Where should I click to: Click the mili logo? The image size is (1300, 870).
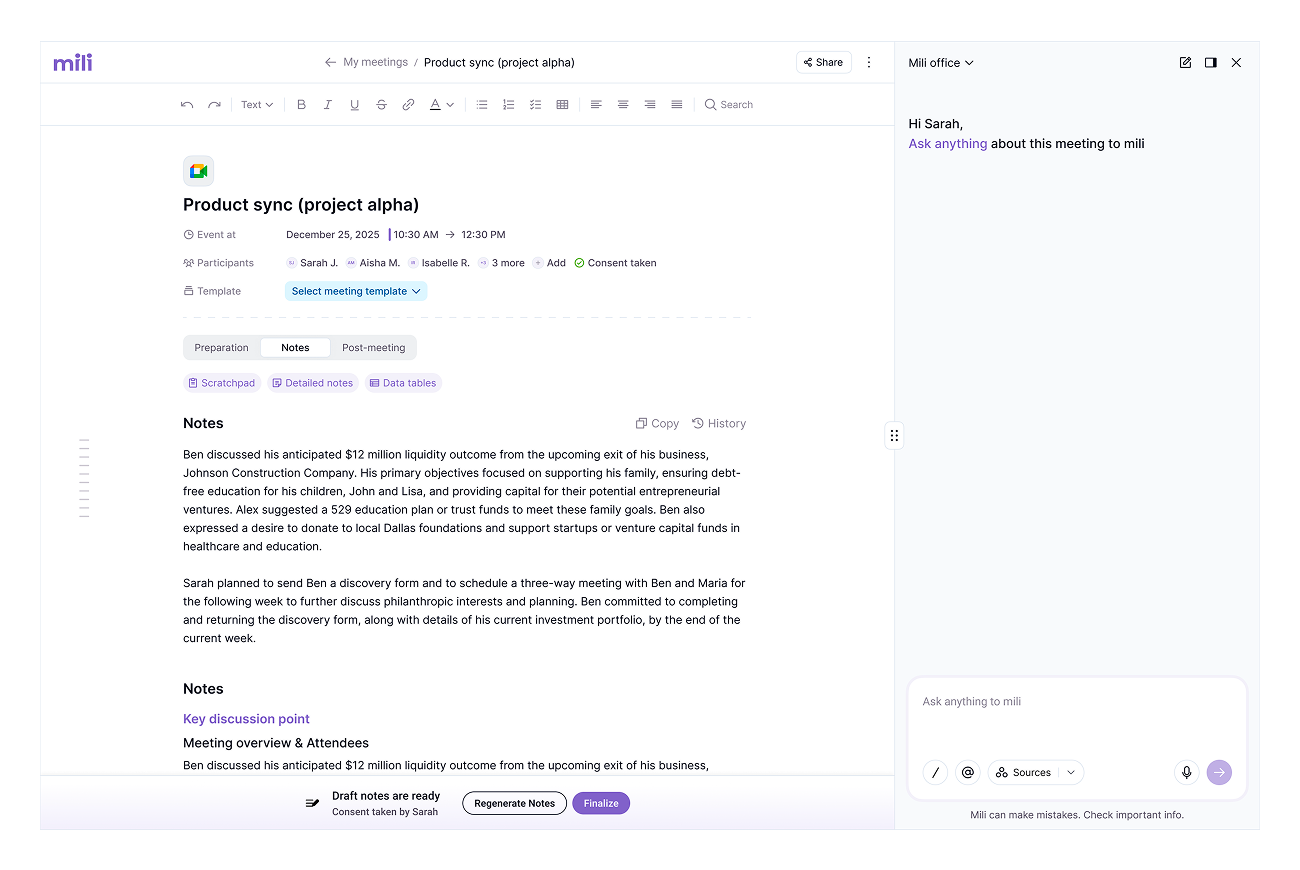(x=73, y=62)
